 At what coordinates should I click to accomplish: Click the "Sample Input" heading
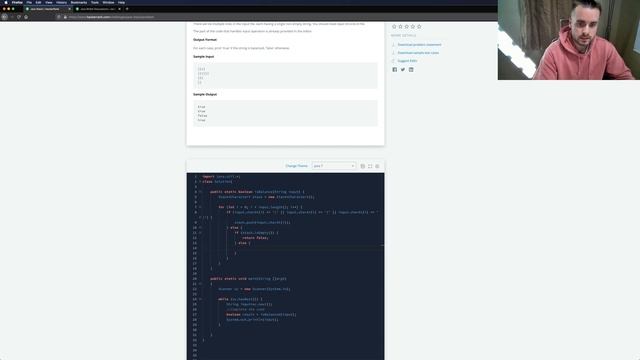click(x=203, y=57)
